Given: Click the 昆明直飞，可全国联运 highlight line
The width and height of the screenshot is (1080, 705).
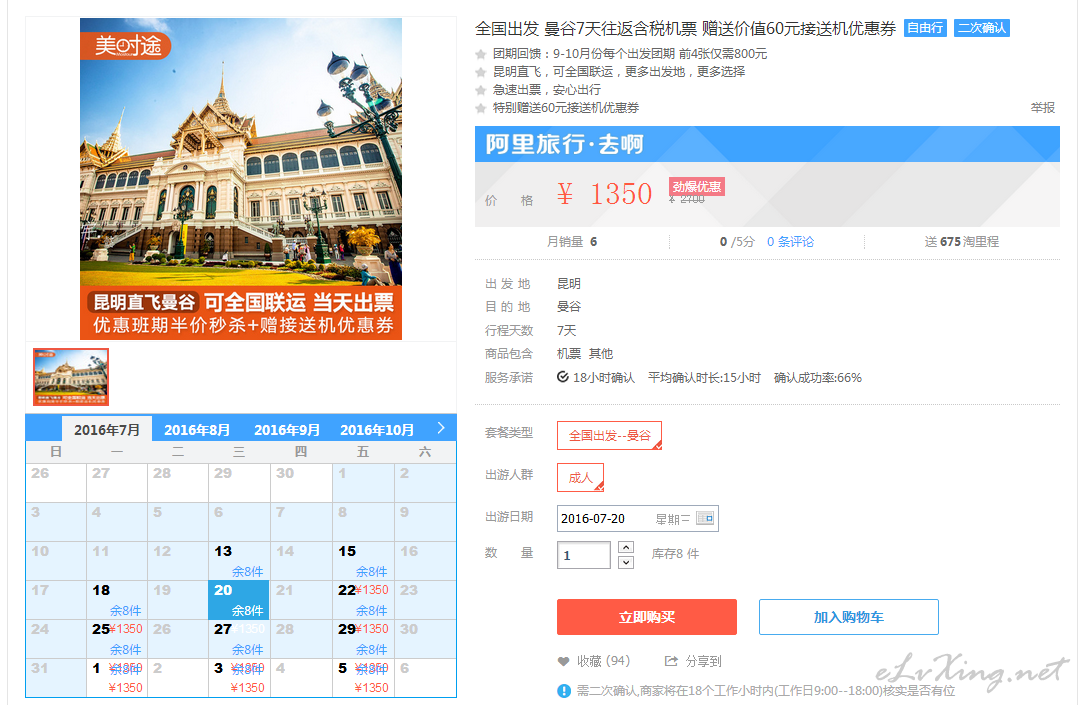Looking at the screenshot, I should pyautogui.click(x=619, y=72).
